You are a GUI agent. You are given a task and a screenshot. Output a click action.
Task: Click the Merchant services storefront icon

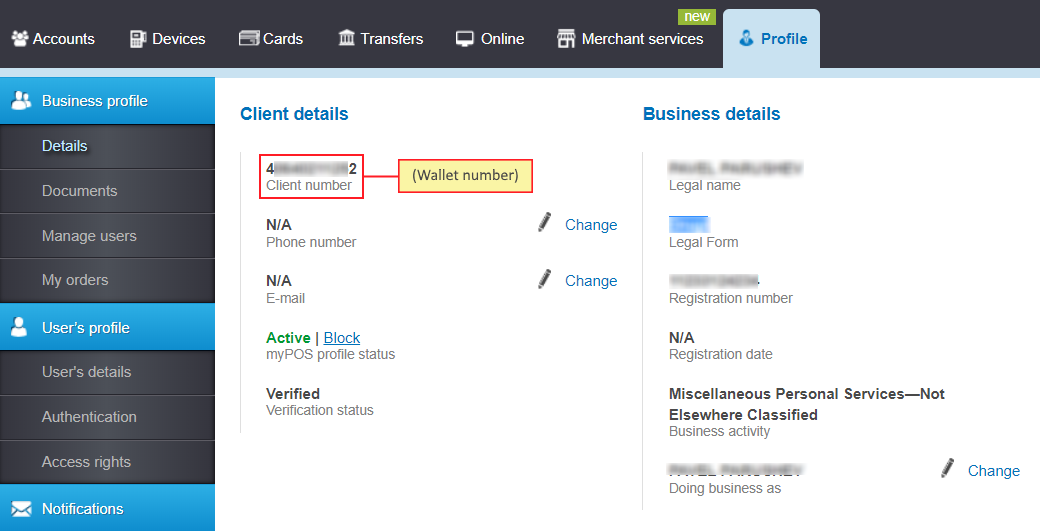[x=566, y=38]
